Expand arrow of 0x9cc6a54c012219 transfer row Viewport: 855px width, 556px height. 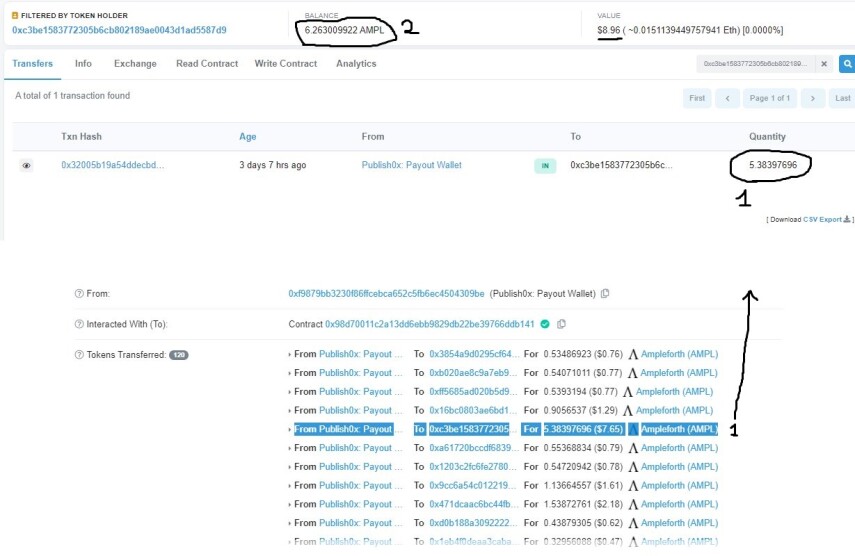[290, 486]
